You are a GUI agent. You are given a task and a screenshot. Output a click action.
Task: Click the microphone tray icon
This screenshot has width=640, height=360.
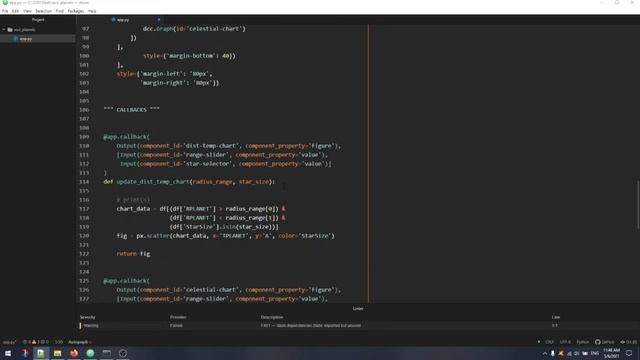553,353
